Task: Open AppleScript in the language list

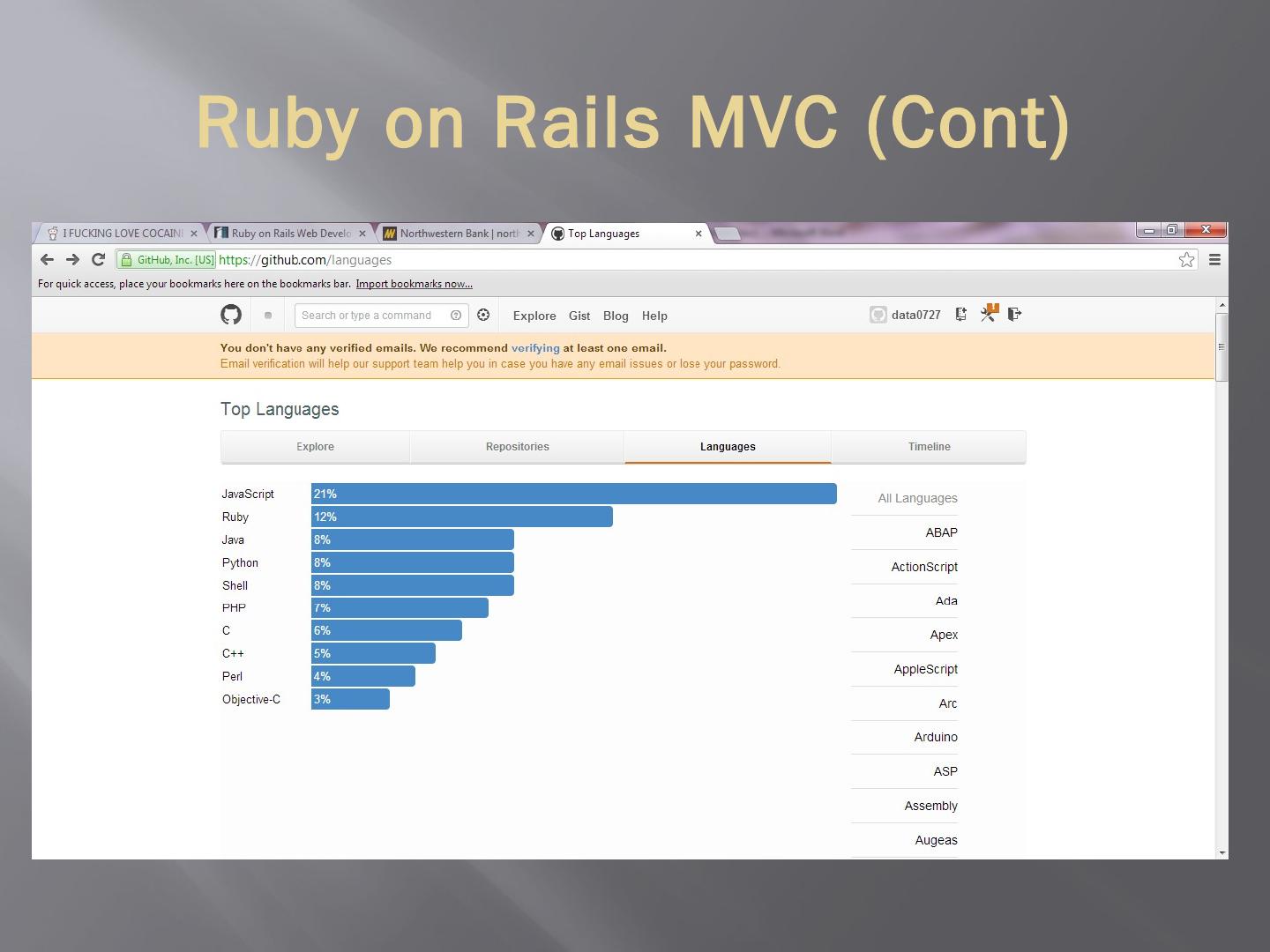Action: point(925,669)
